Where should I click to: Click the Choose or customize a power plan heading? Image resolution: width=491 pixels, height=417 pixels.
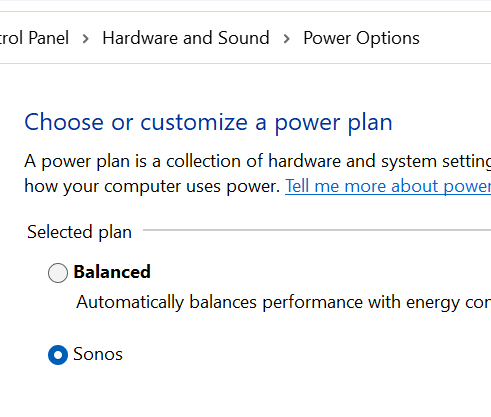click(208, 123)
